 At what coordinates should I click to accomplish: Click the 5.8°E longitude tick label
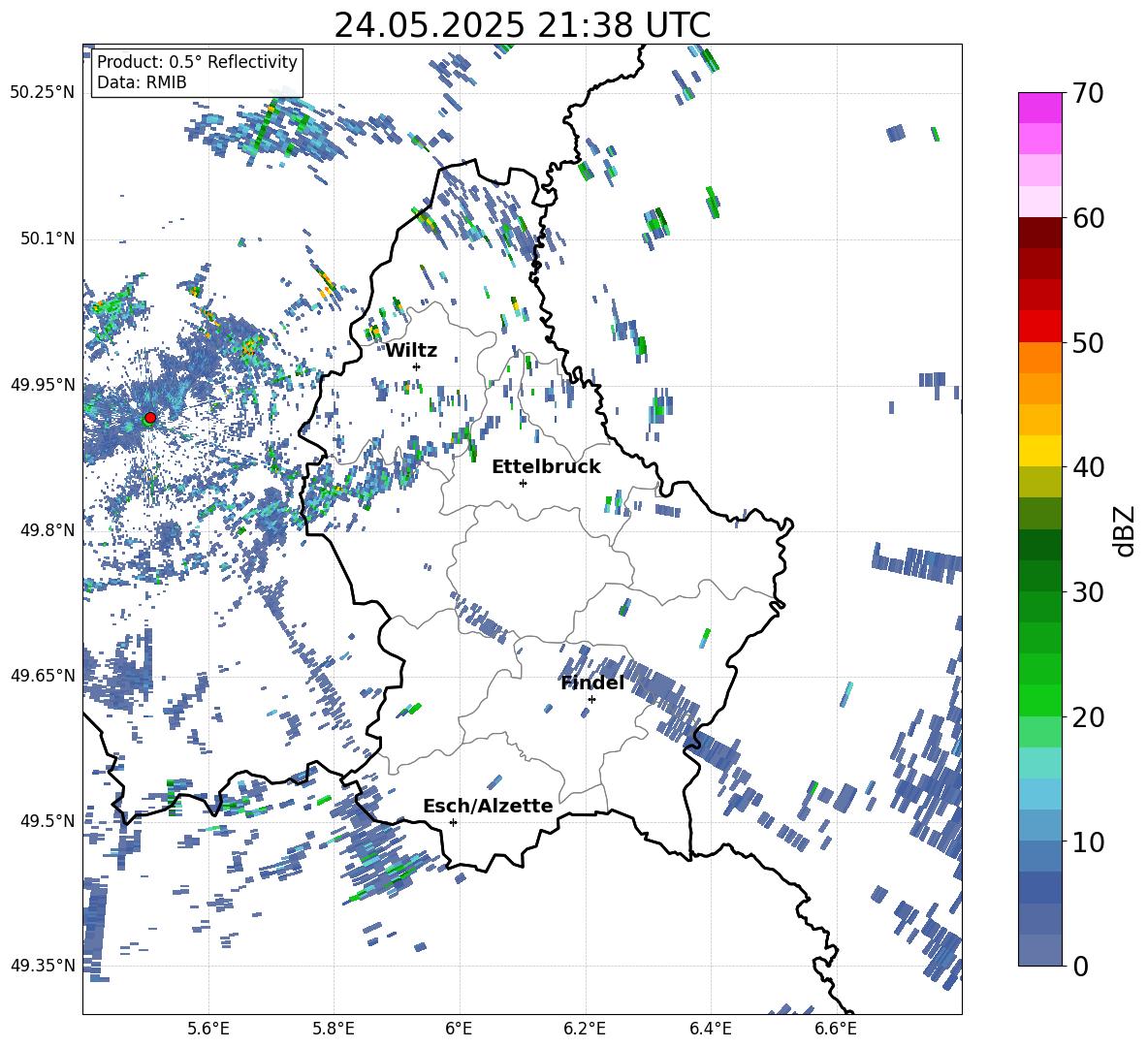point(334,1029)
